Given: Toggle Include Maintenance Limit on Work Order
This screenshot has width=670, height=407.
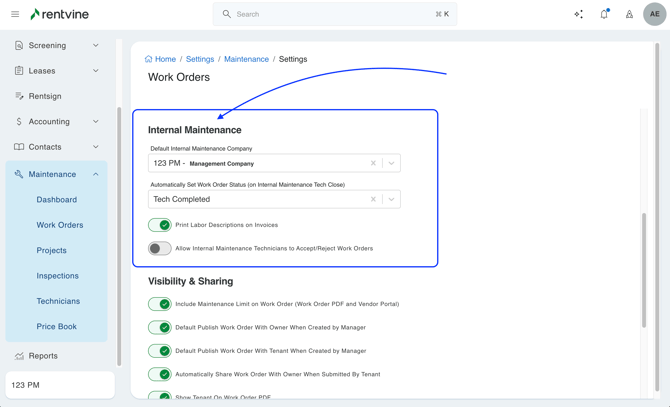Looking at the screenshot, I should [x=160, y=304].
